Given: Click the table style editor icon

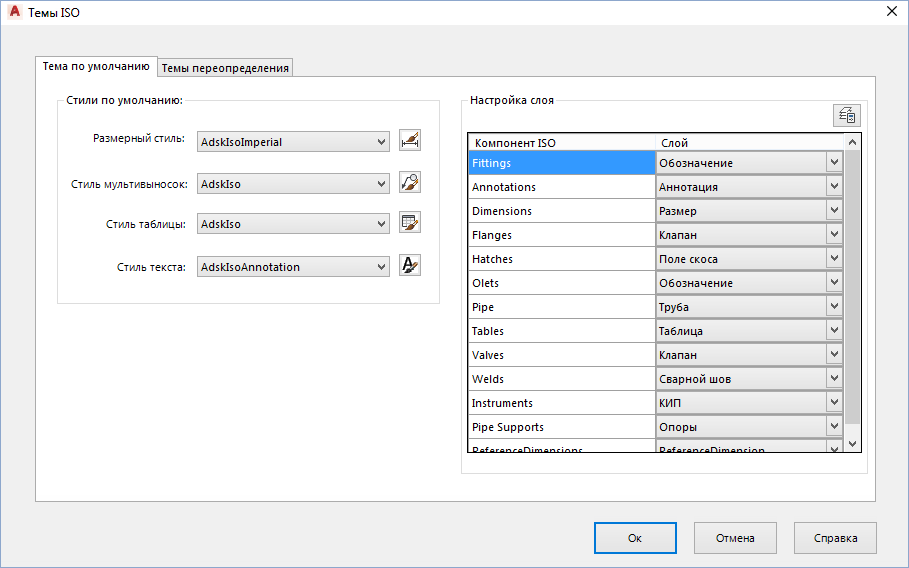Looking at the screenshot, I should click(409, 224).
